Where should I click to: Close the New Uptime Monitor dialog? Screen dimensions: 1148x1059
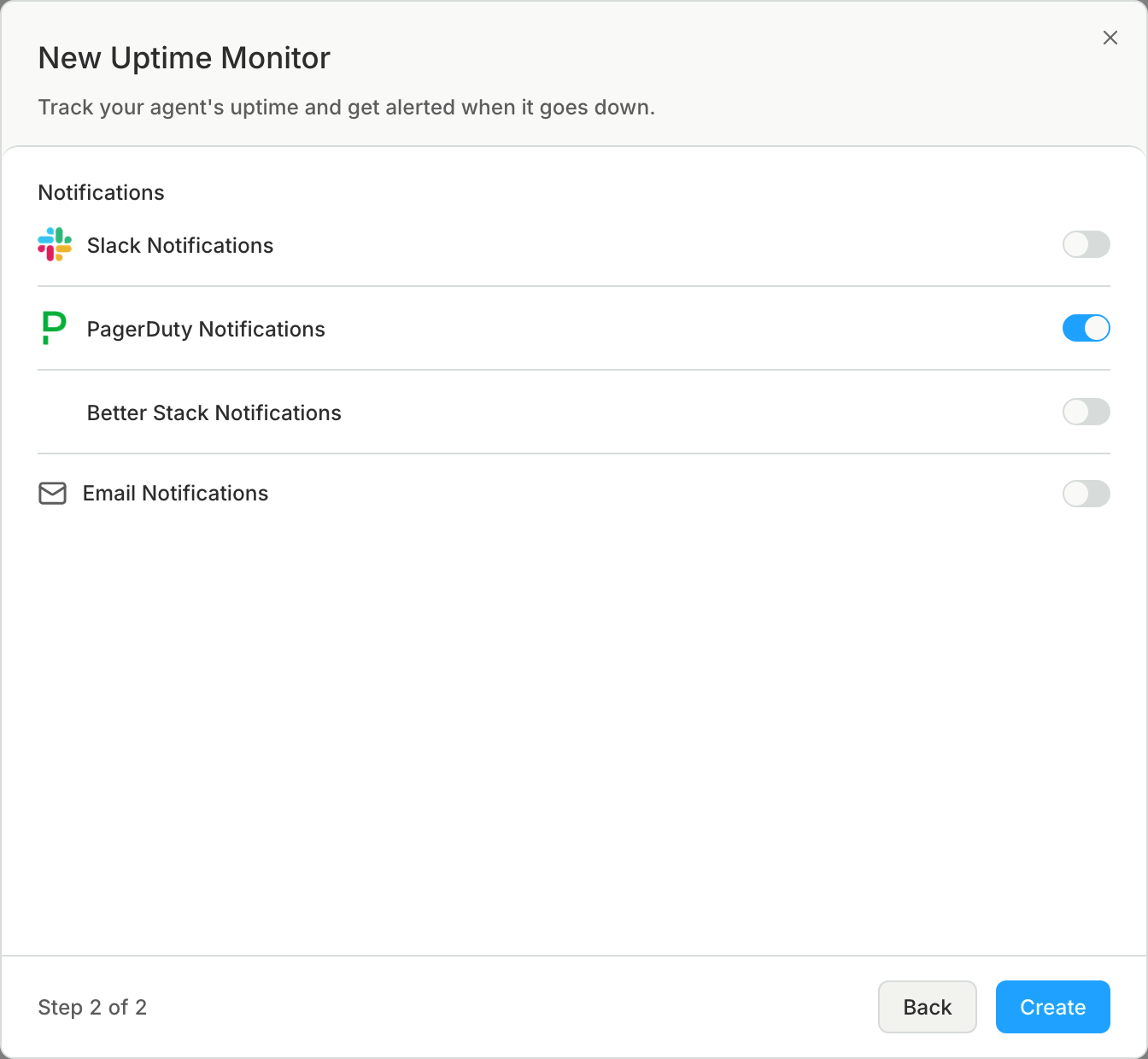click(1110, 38)
